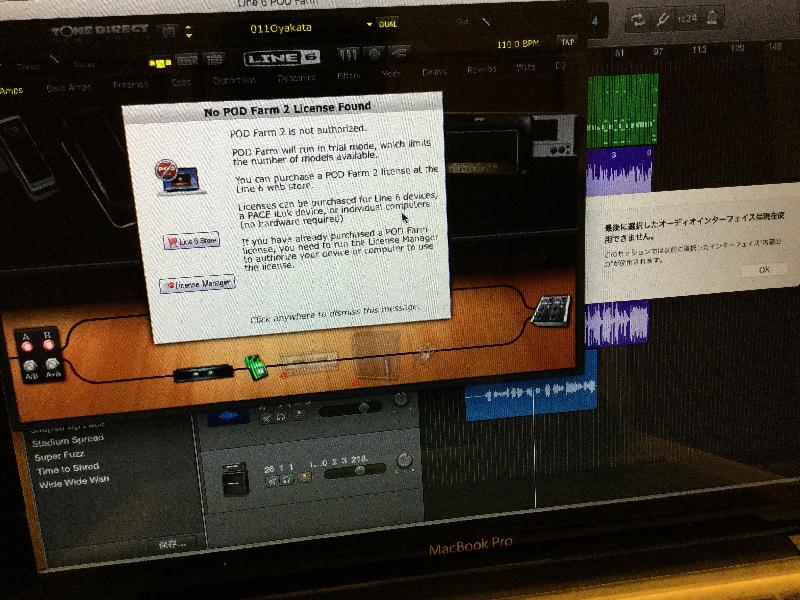Mute the amp track in GarageBand

pyautogui.click(x=273, y=481)
